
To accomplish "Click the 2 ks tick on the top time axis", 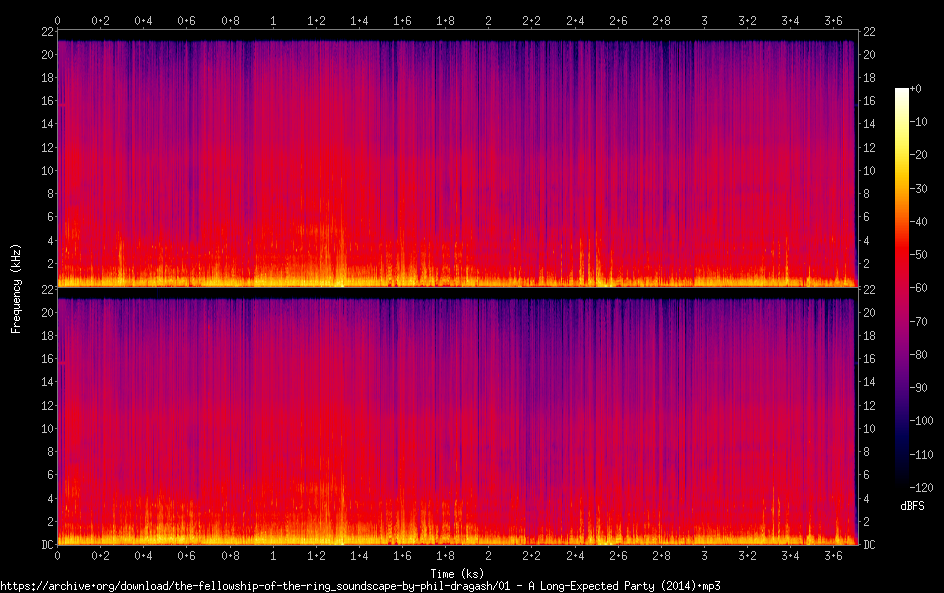I will tap(488, 20).
